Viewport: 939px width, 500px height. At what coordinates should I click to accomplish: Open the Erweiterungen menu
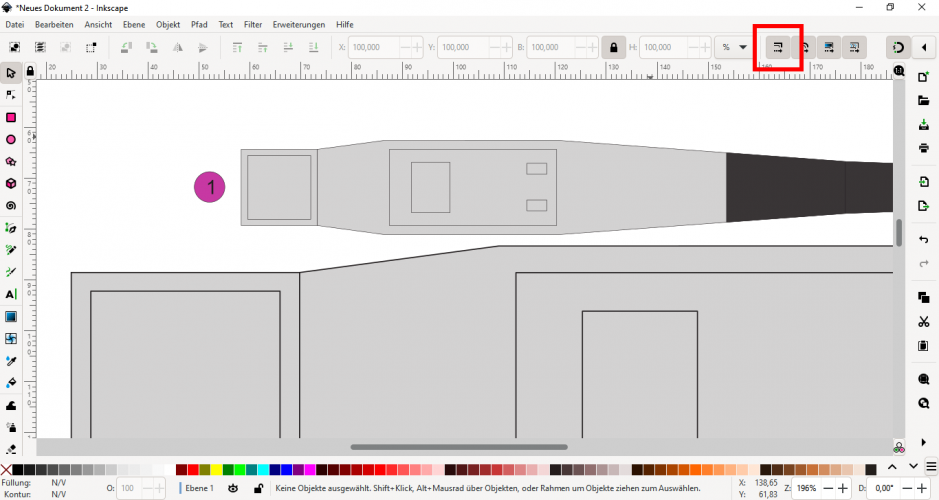(x=299, y=25)
